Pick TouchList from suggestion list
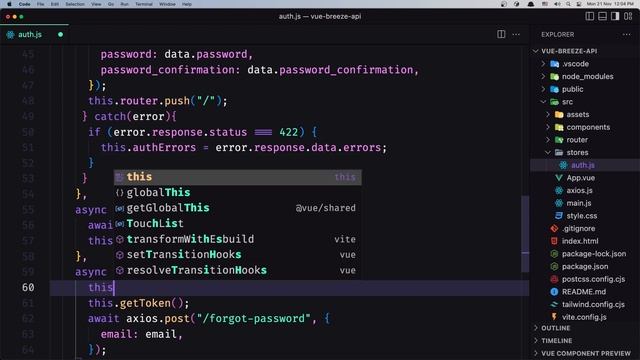 [238, 223]
